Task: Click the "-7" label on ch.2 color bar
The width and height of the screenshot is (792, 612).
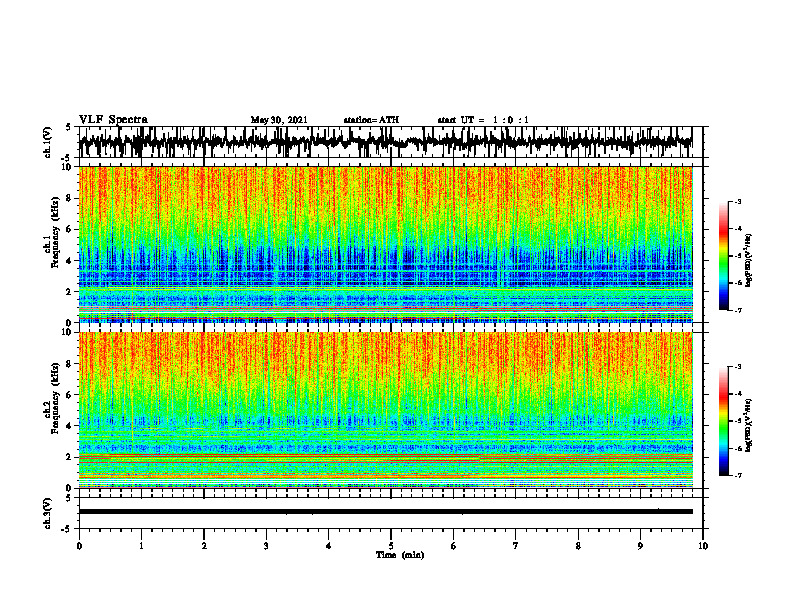Action: pyautogui.click(x=737, y=475)
